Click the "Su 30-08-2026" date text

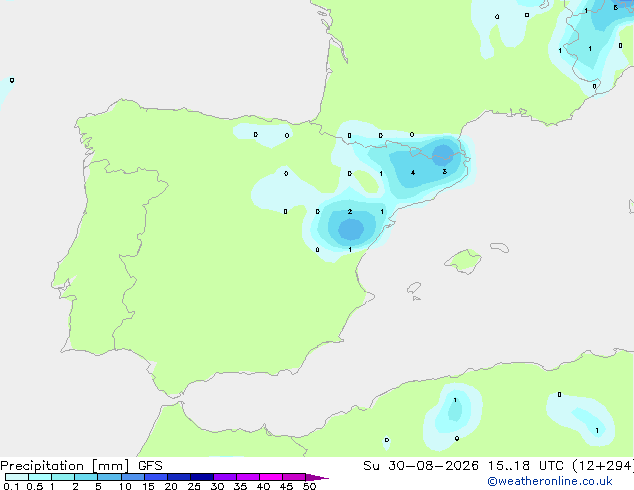coord(421,466)
